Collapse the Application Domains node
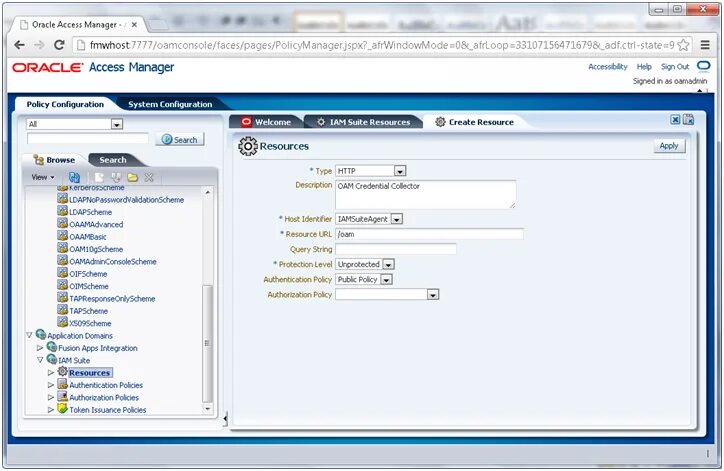 click(x=30, y=335)
